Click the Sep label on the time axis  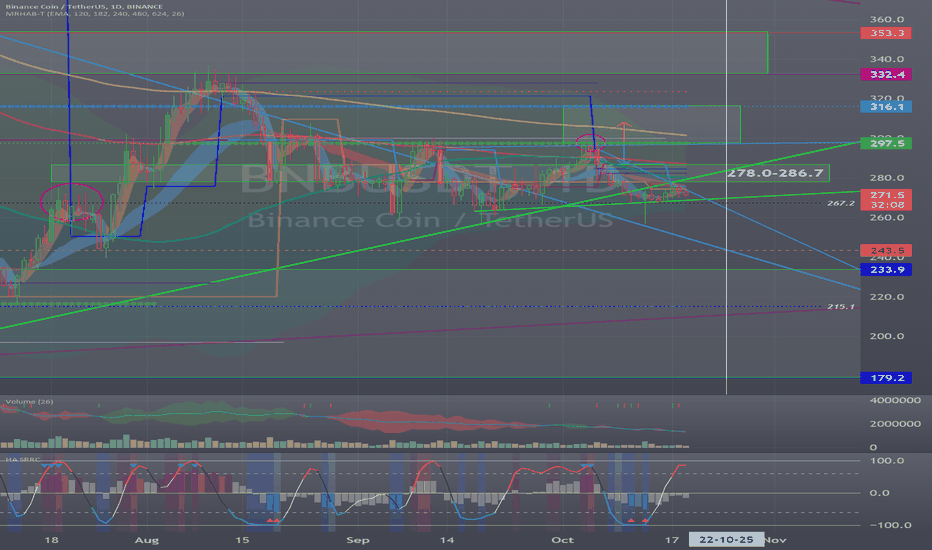pyautogui.click(x=358, y=540)
